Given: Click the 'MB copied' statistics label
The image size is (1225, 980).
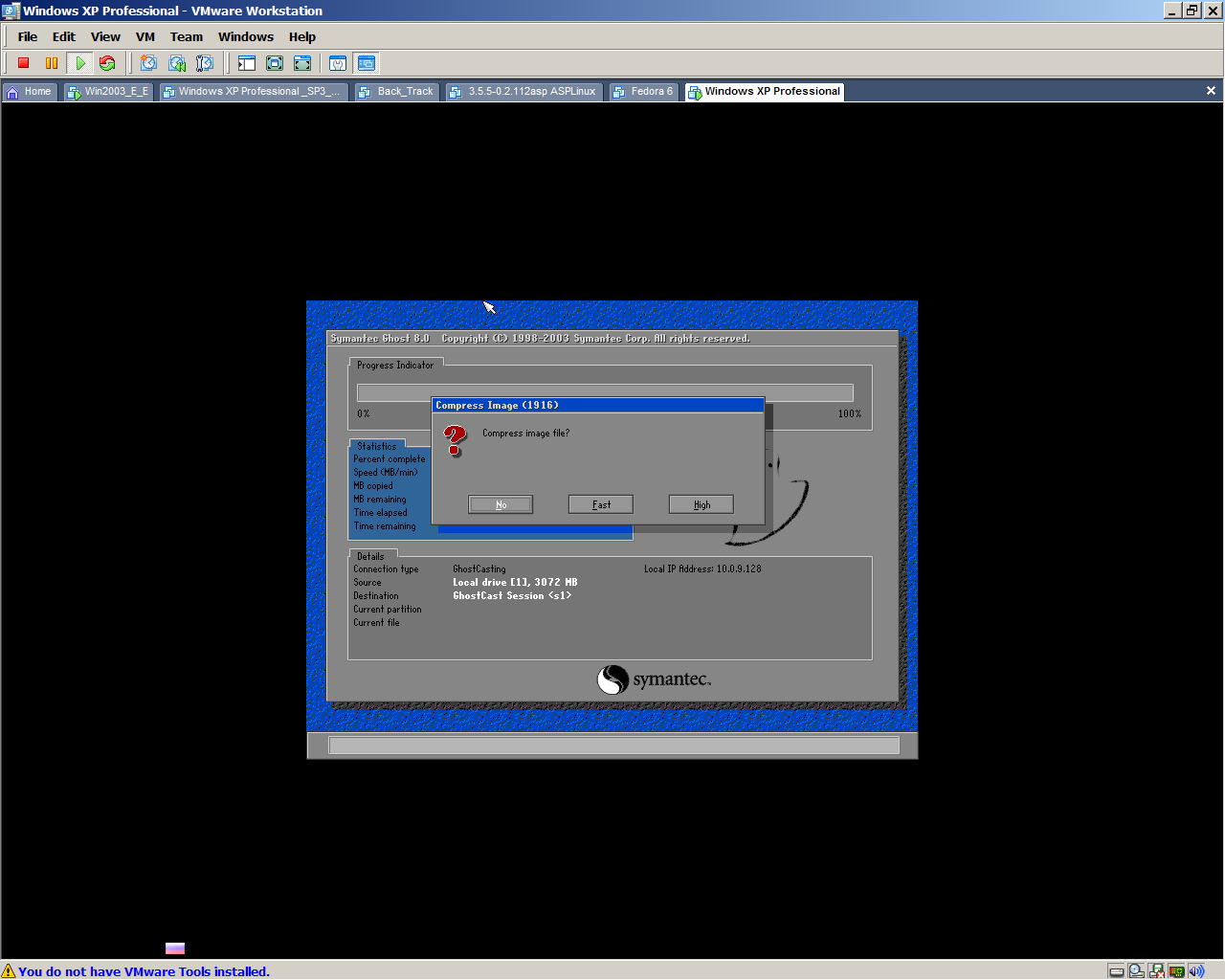Looking at the screenshot, I should click(373, 486).
